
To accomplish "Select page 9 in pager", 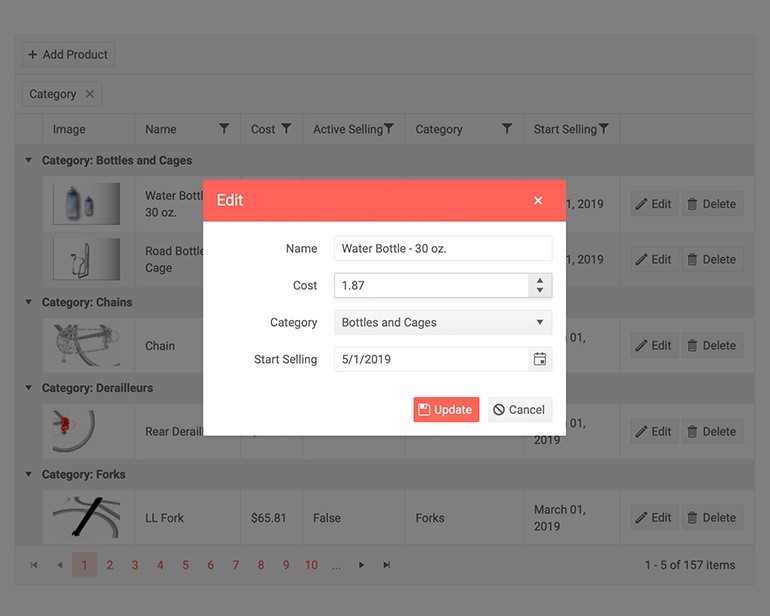I will (x=286, y=565).
